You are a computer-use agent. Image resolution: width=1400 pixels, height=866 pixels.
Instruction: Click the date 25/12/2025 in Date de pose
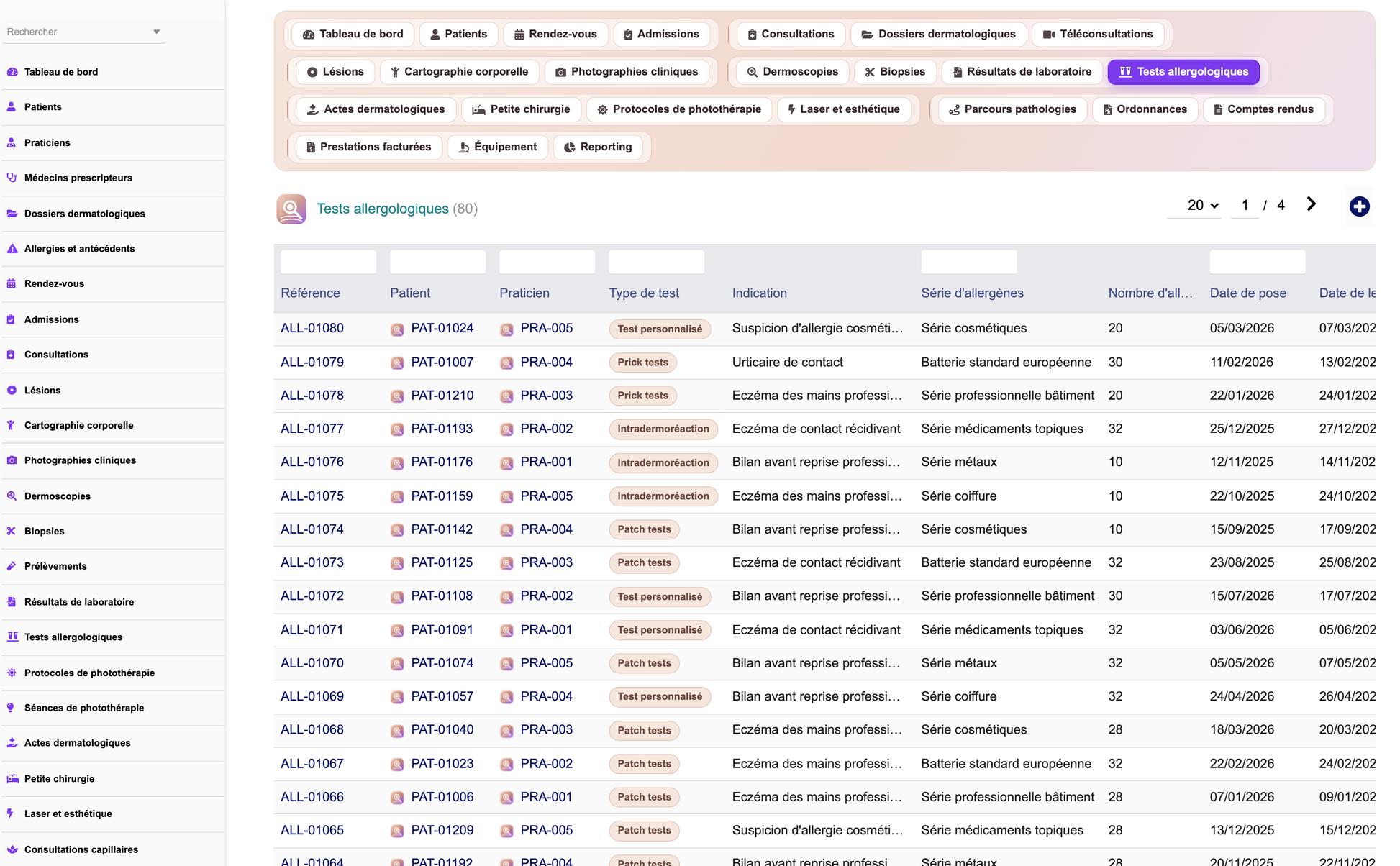tap(1242, 429)
